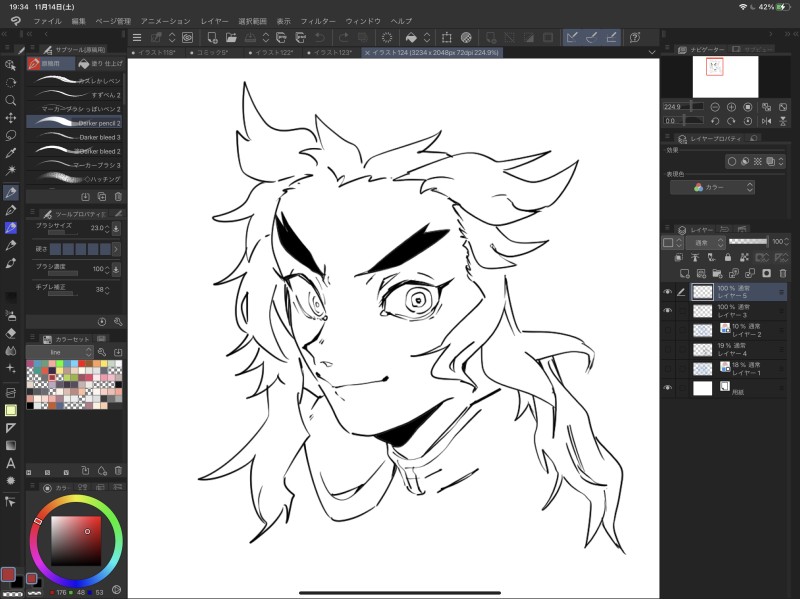This screenshot has width=800, height=599.
Task: Adjust the 手ブレ補正 38 stepper arrows
Action: pyautogui.click(x=107, y=290)
